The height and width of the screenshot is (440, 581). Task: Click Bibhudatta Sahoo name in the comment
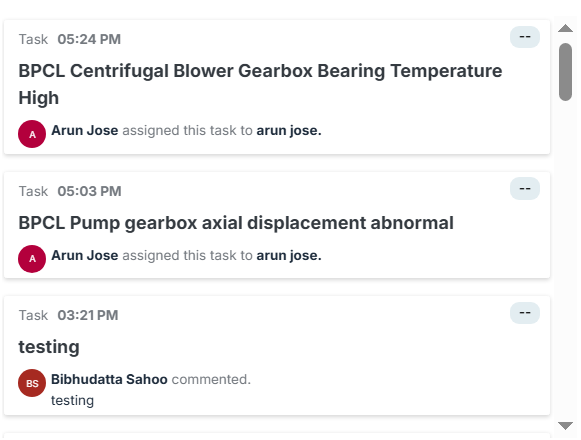click(x=109, y=379)
